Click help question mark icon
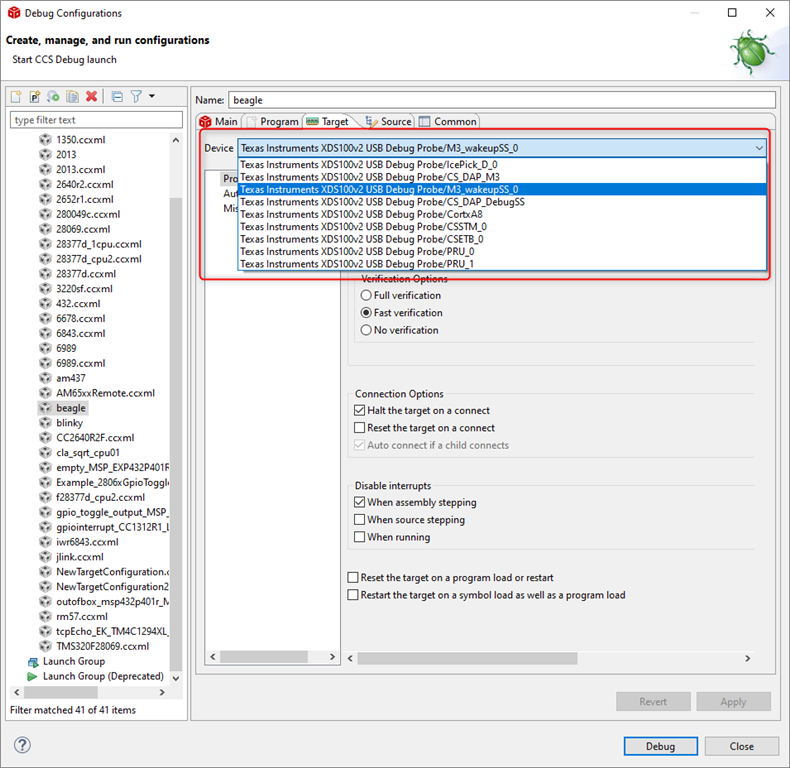The image size is (790, 768). click(x=22, y=745)
